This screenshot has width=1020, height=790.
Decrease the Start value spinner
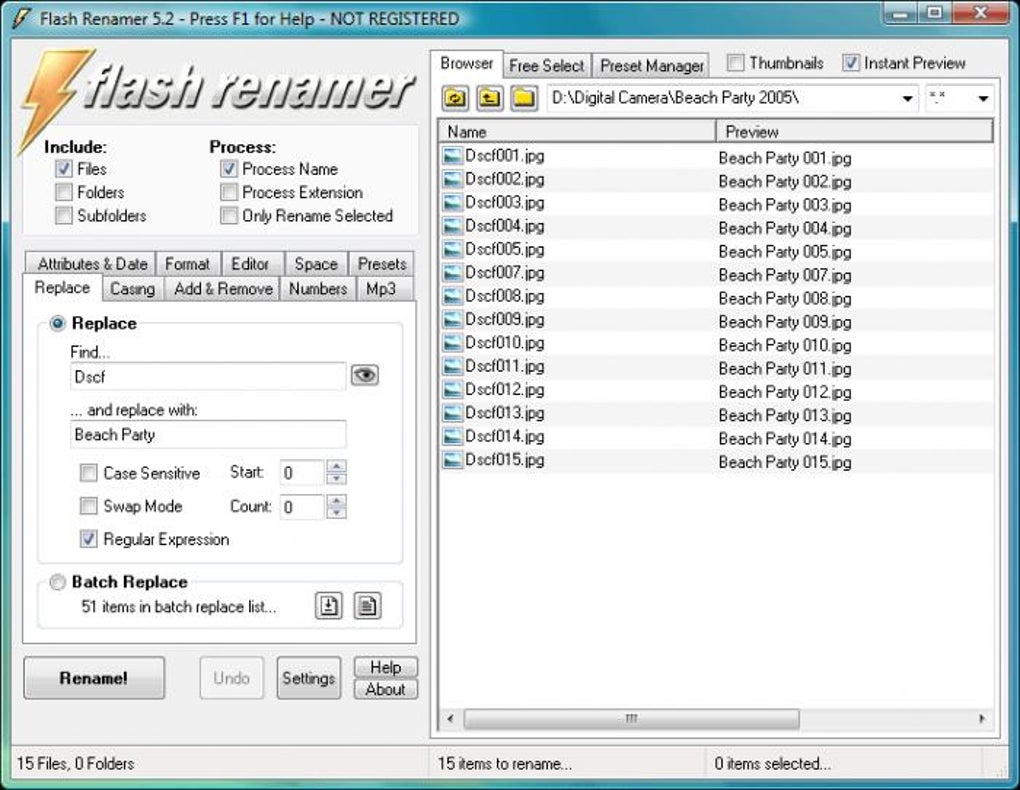(x=336, y=479)
